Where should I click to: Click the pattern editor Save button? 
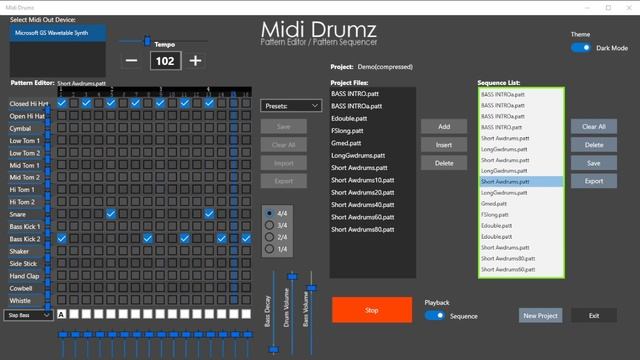coord(284,127)
